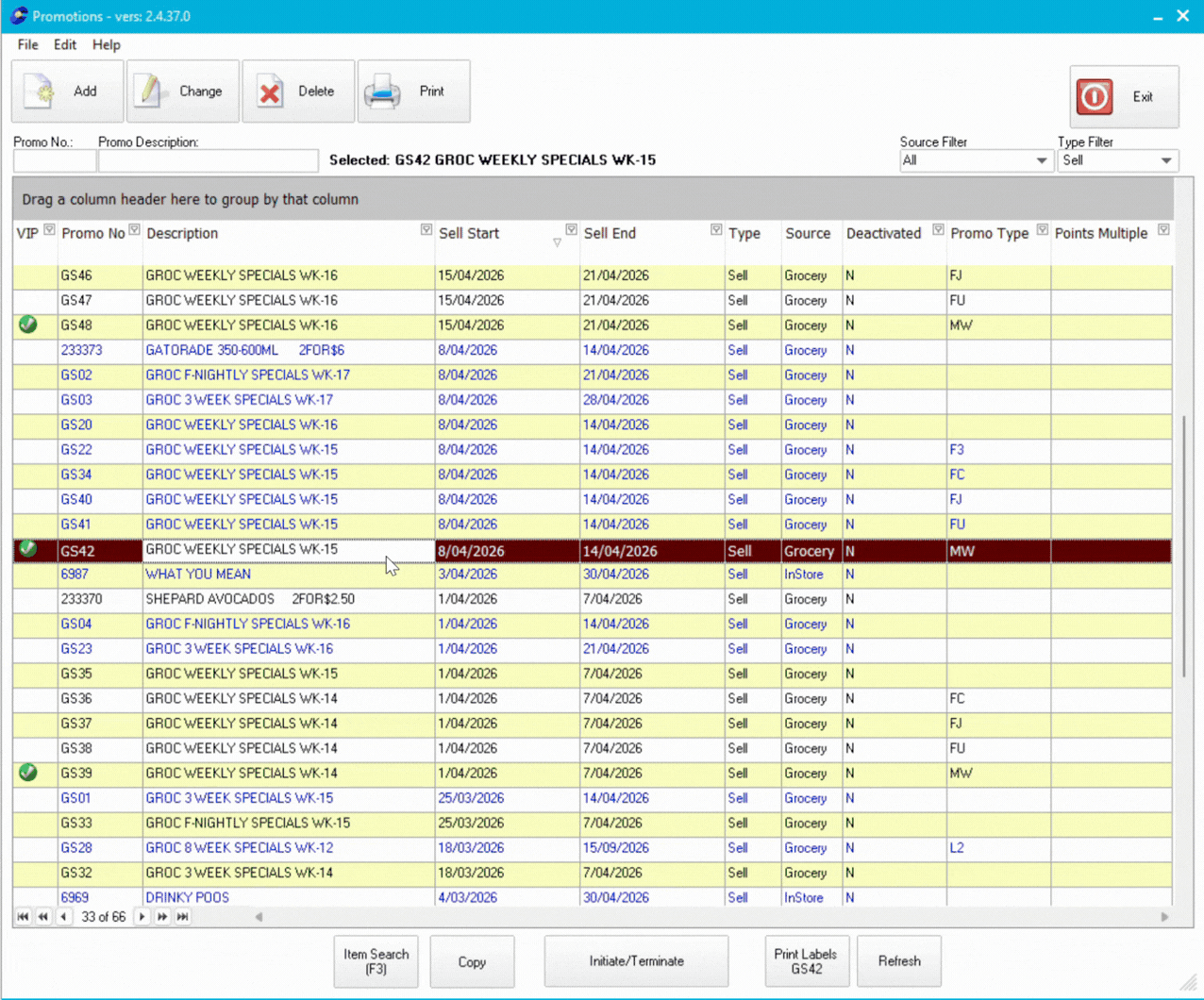This screenshot has width=1204, height=1000.
Task: Click the Initiate/Terminate button
Action: coord(636,961)
